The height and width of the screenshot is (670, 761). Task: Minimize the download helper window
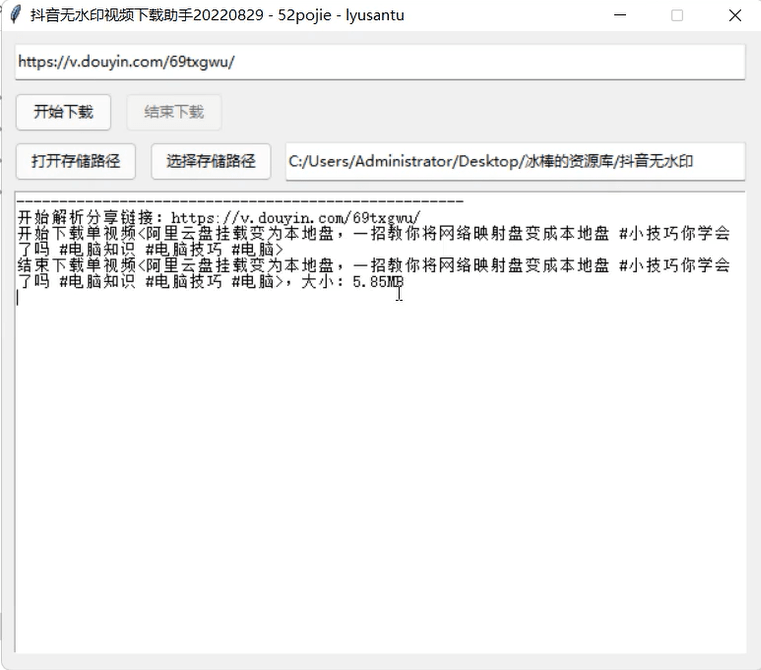(620, 15)
